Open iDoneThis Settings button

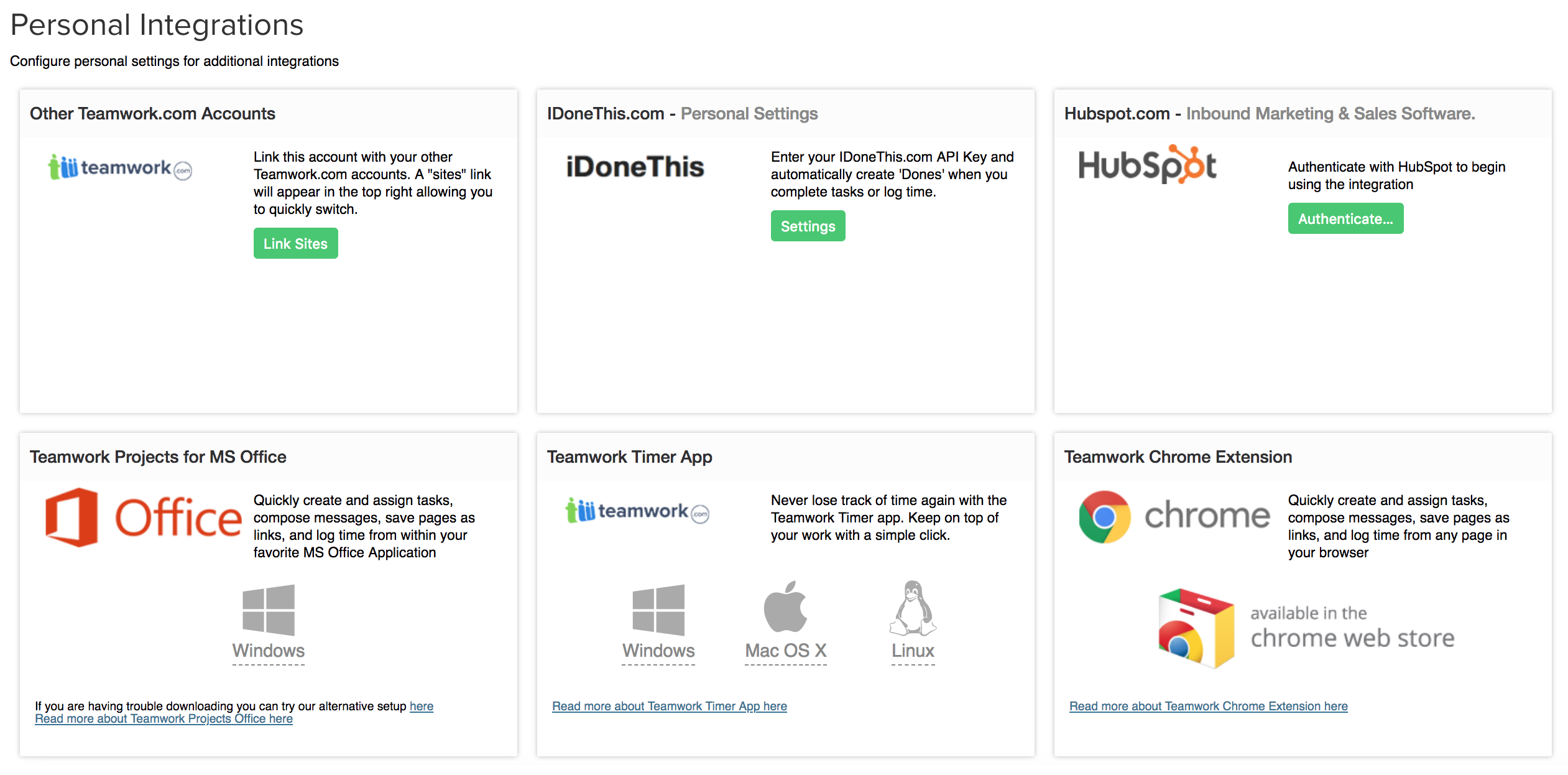coord(808,226)
